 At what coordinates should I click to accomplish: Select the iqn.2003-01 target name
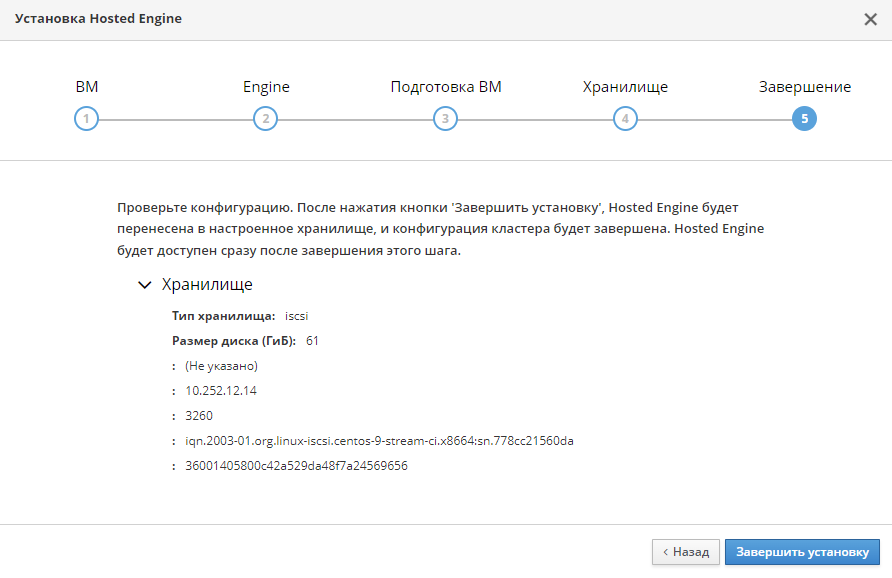pyautogui.click(x=379, y=441)
